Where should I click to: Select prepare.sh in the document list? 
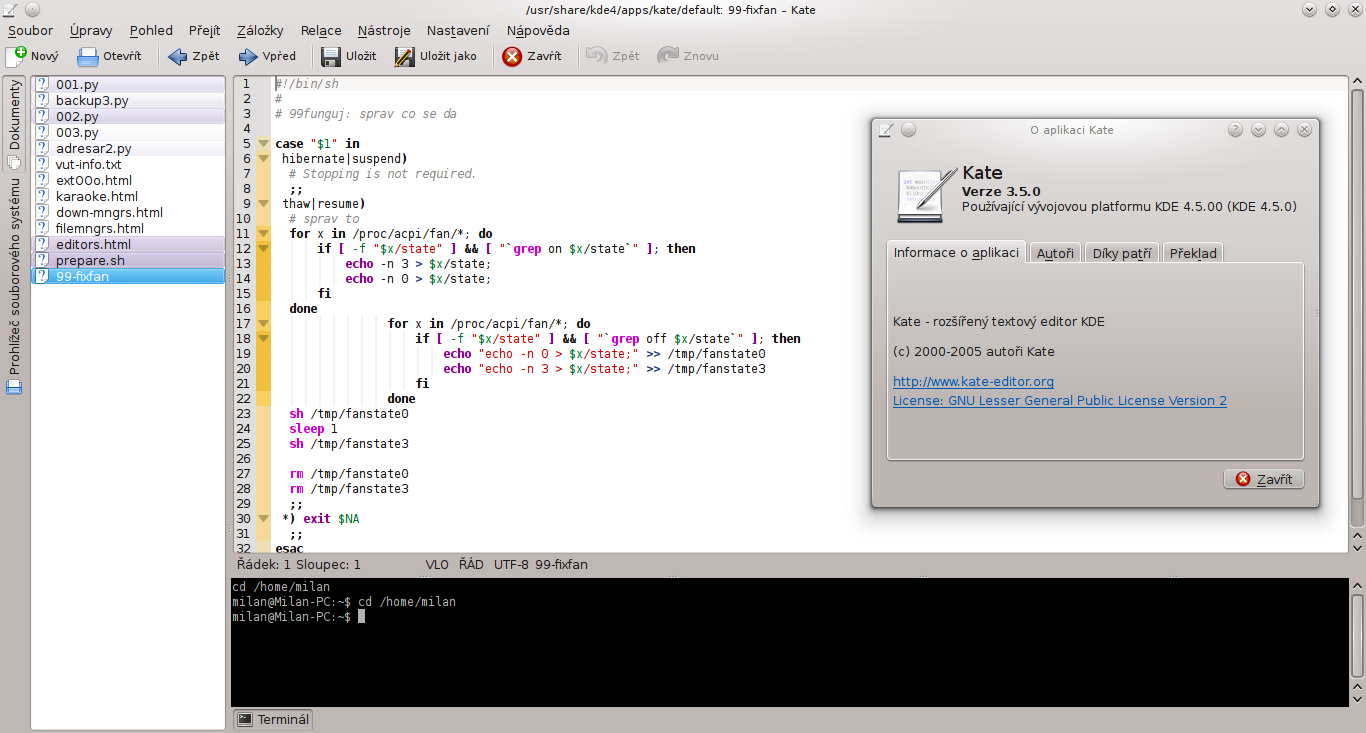pos(129,261)
